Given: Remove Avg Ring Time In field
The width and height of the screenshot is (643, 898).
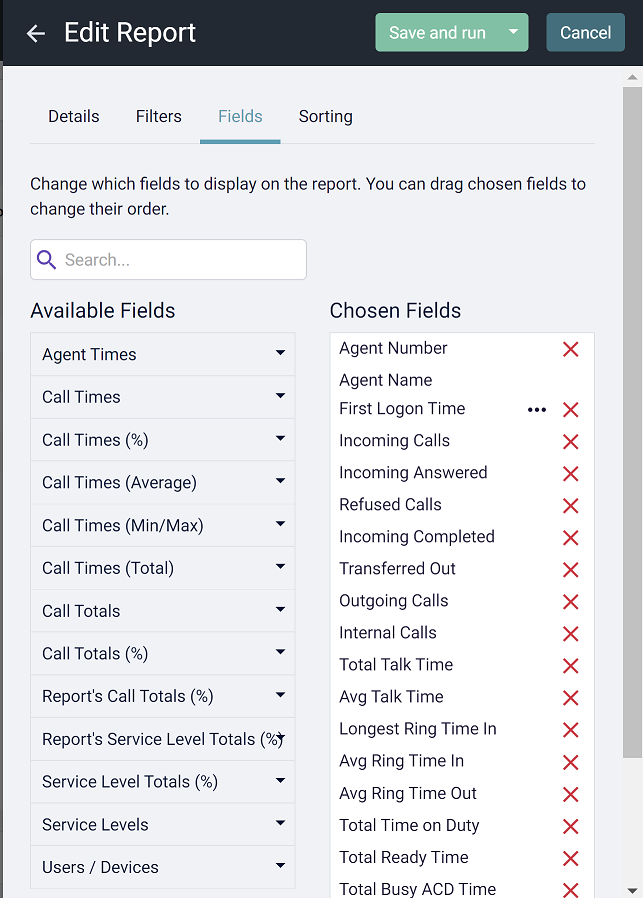Looking at the screenshot, I should point(570,761).
